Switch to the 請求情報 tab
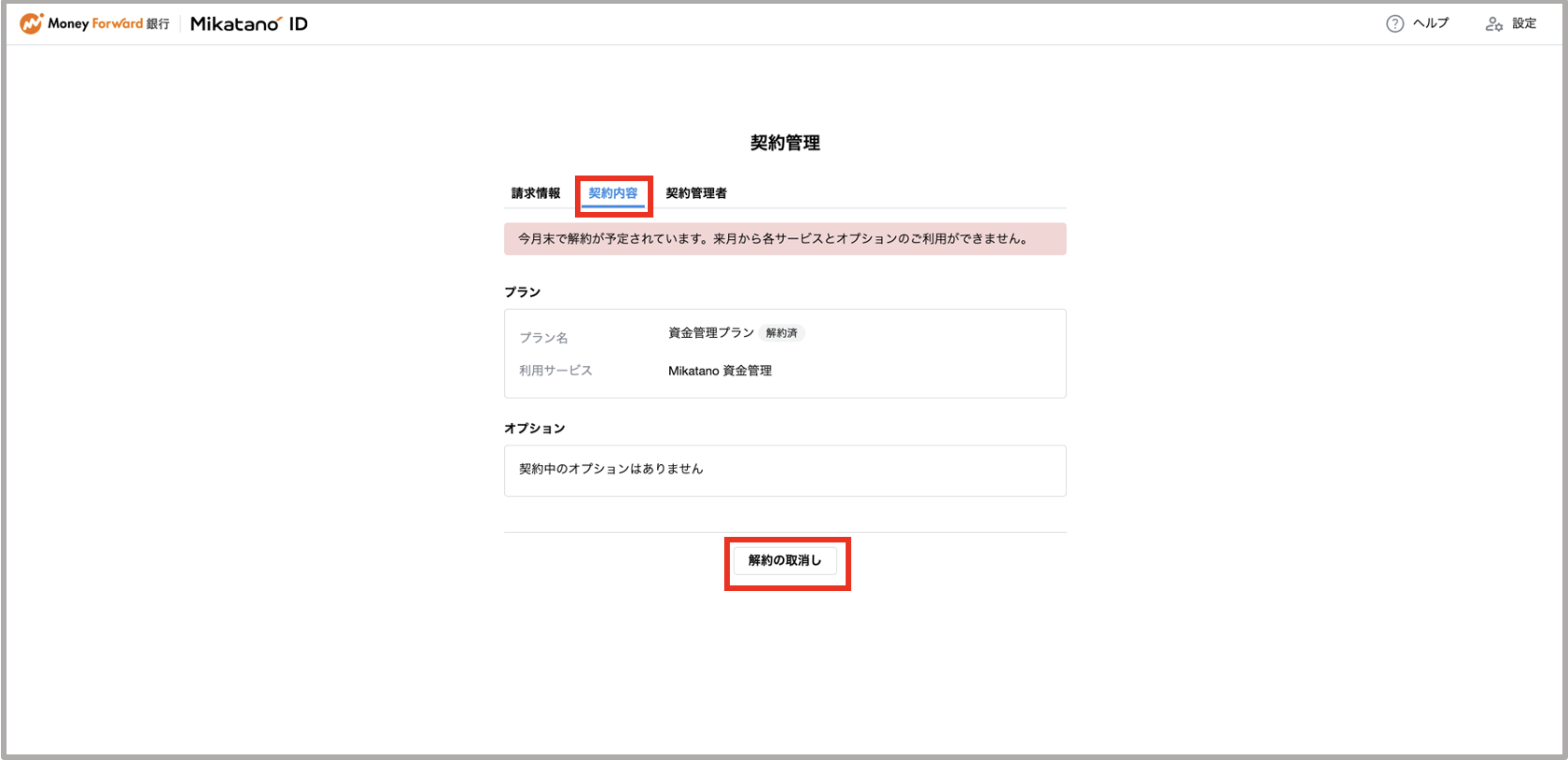 pos(536,193)
